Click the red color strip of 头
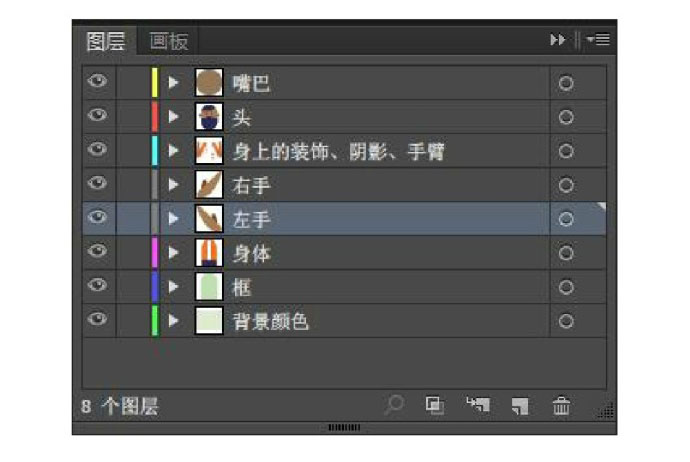The image size is (690, 462). pos(154,117)
